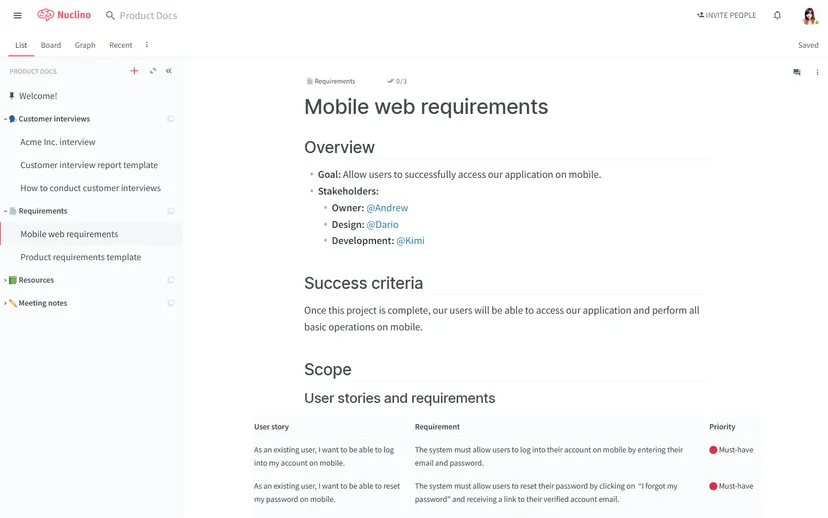Click the red Must-have dot in reset password row
Viewport: 828px width, 518px height.
point(713,486)
